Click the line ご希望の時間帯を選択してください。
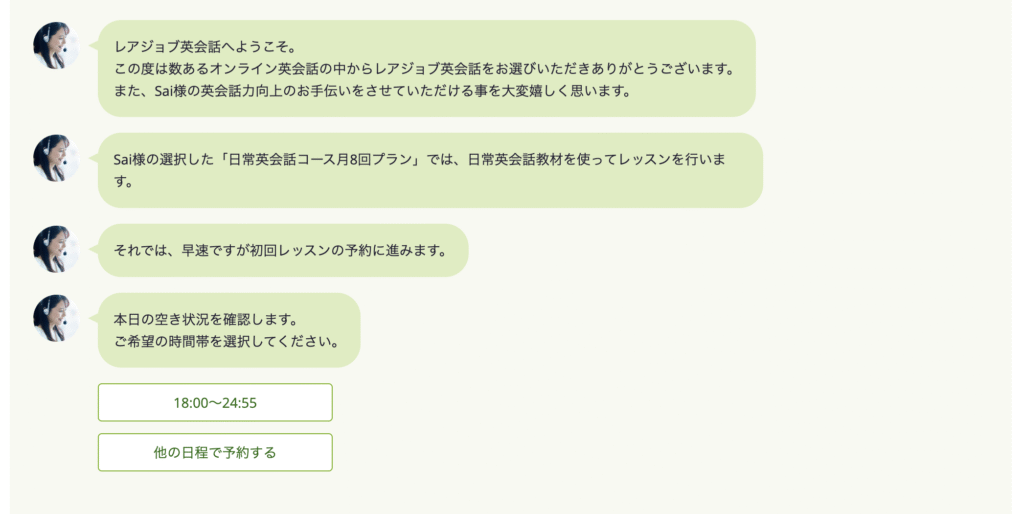Image resolution: width=1024 pixels, height=514 pixels. [225, 341]
